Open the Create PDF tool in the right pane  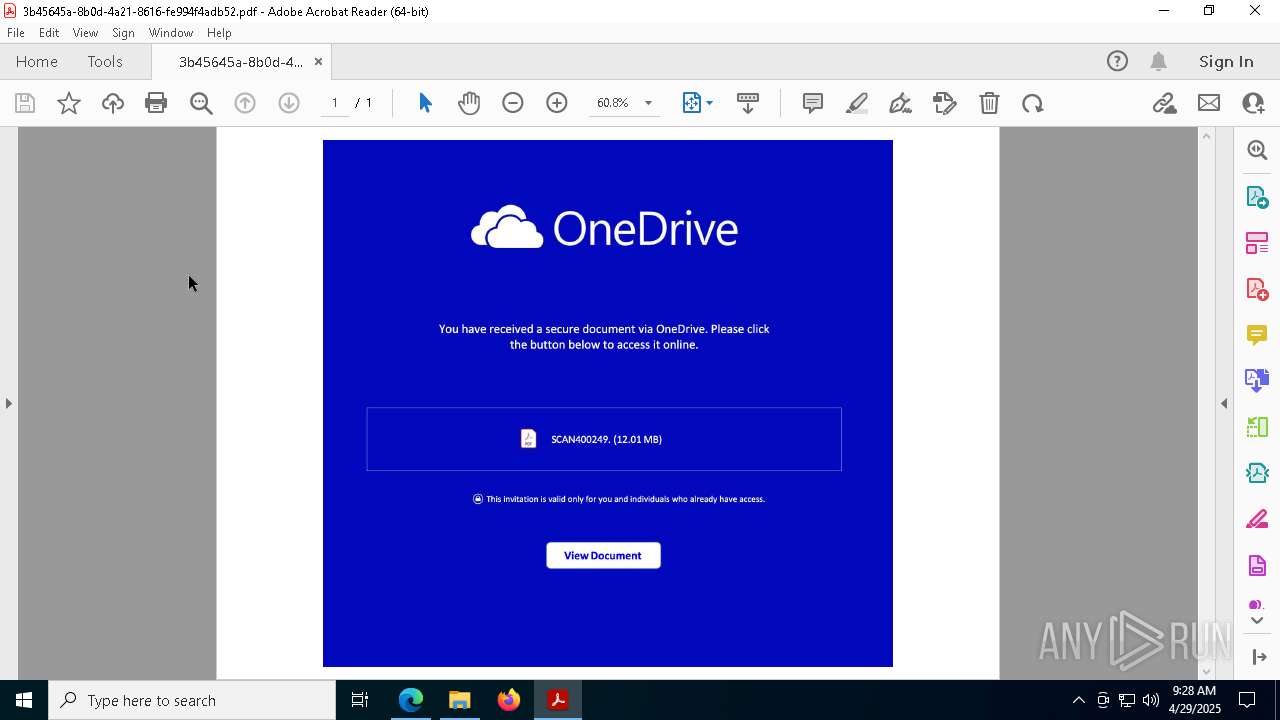pyautogui.click(x=1257, y=289)
